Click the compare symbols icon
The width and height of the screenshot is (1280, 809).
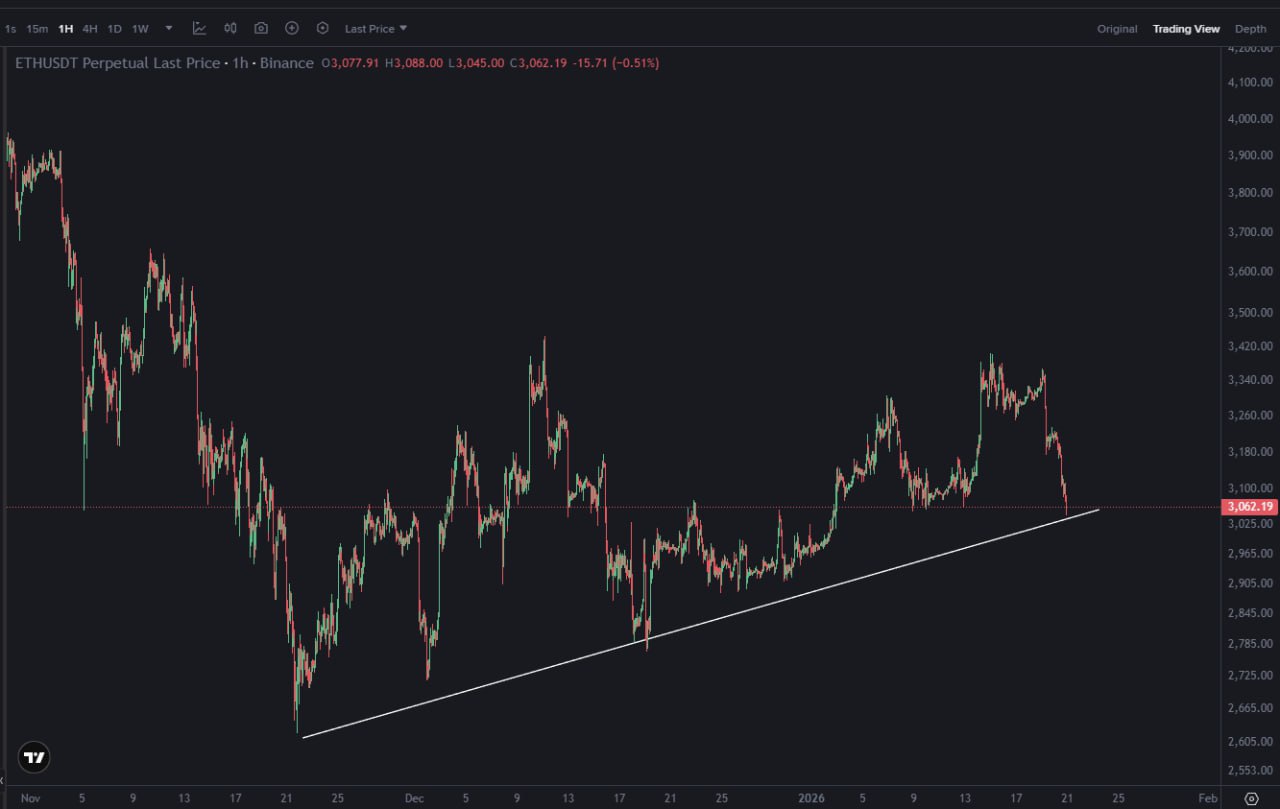pyautogui.click(x=229, y=28)
